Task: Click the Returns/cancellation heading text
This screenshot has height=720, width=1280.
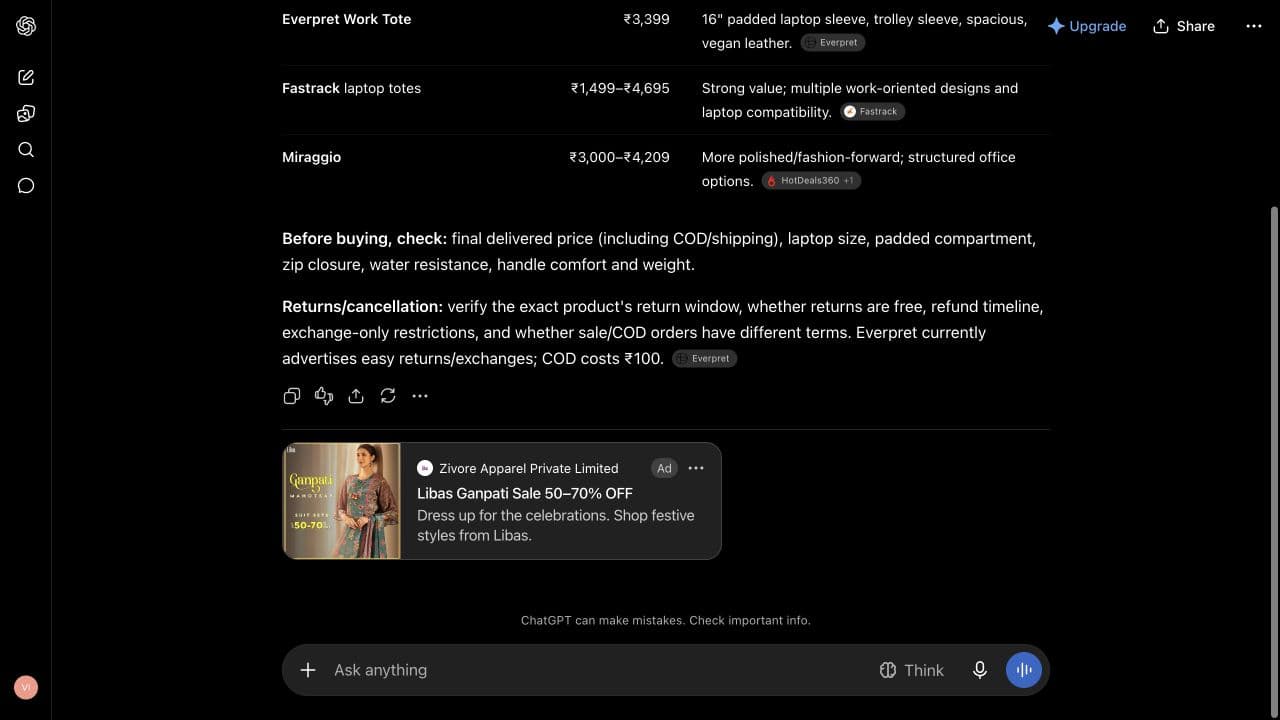Action: pos(362,307)
